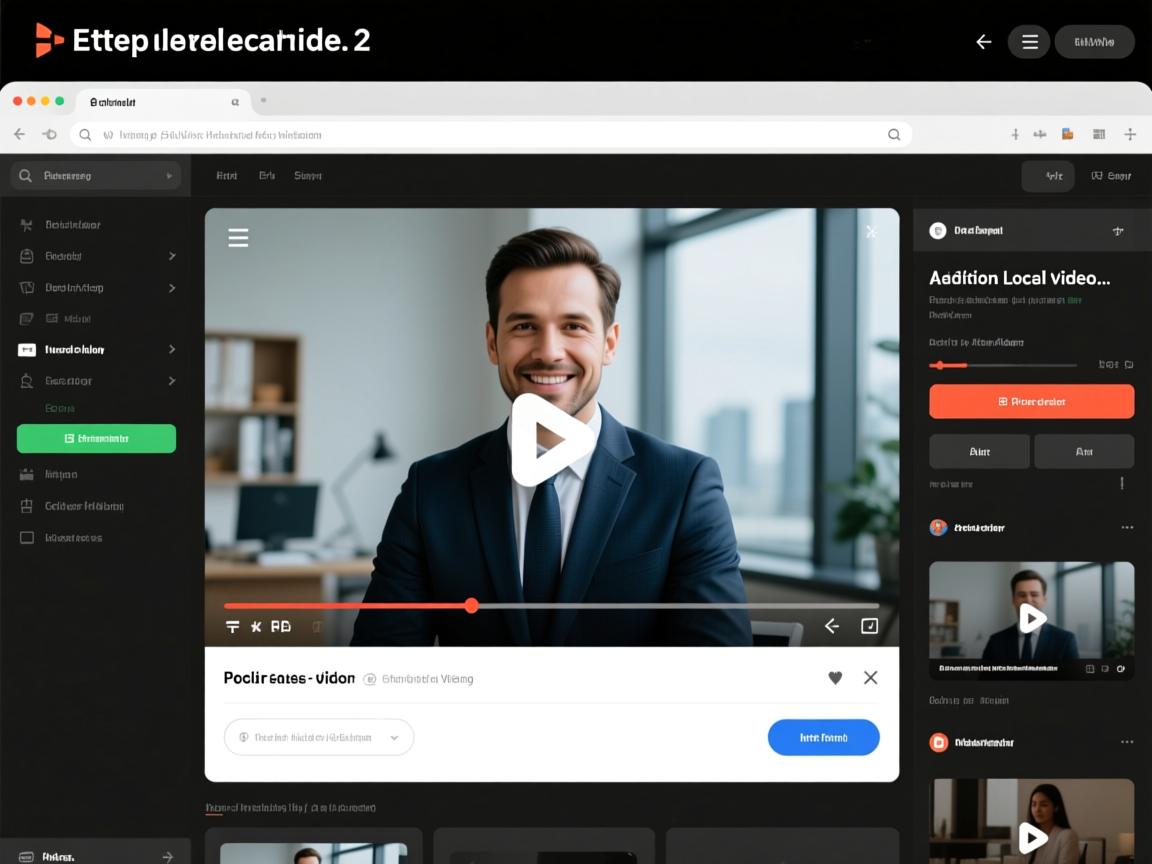Screen dimensions: 1152x864
Task: Close the white video details panel
Action: 870,678
